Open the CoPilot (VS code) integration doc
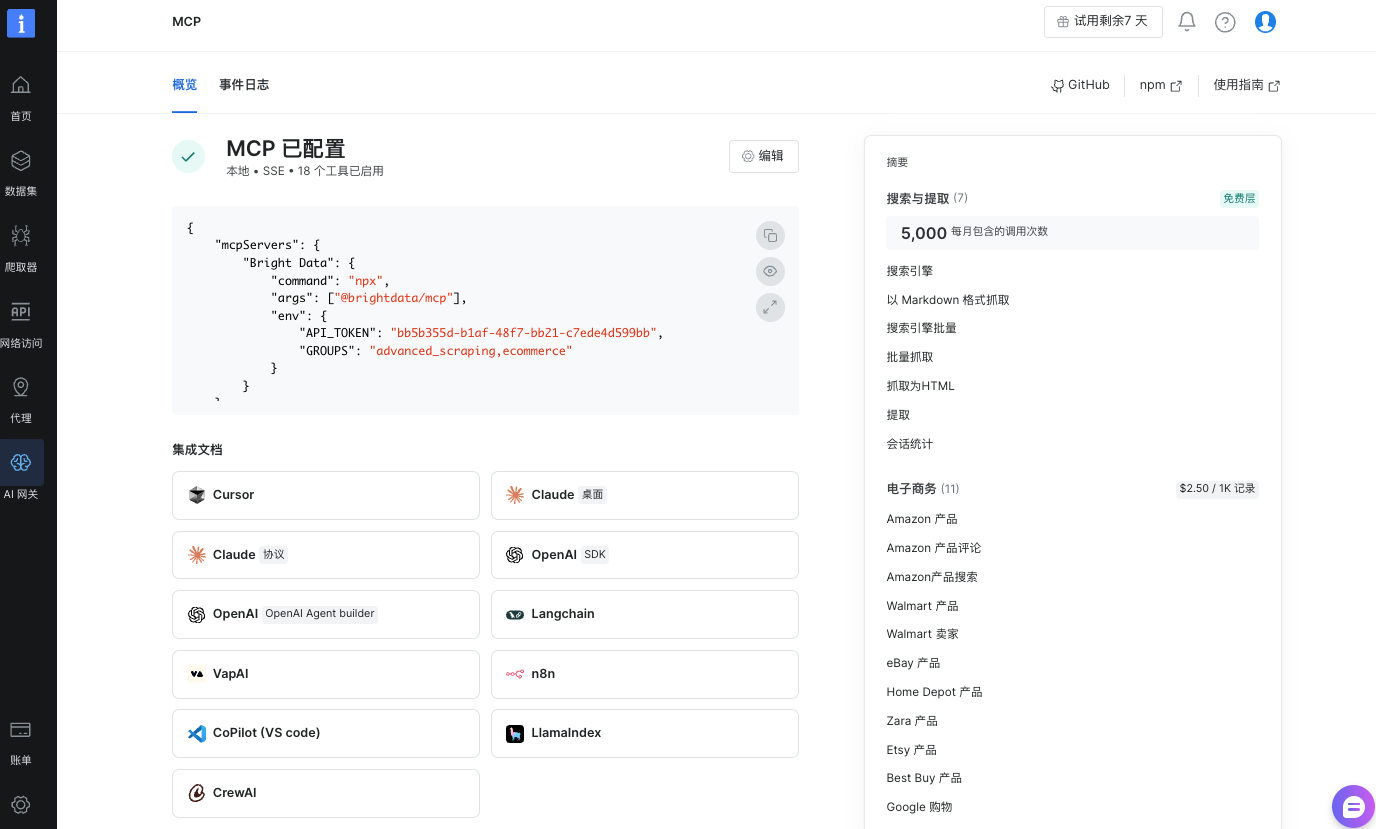1376x829 pixels. [326, 733]
